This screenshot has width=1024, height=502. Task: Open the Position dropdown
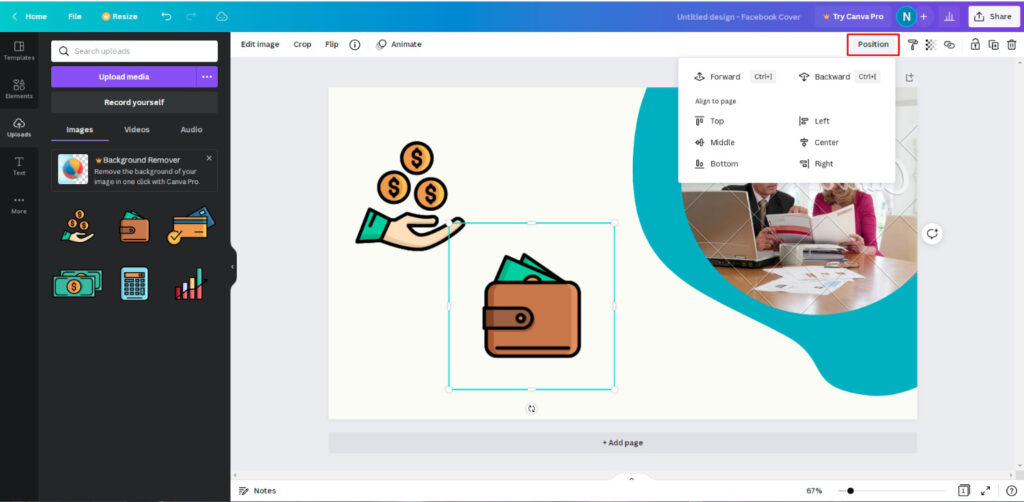point(872,44)
